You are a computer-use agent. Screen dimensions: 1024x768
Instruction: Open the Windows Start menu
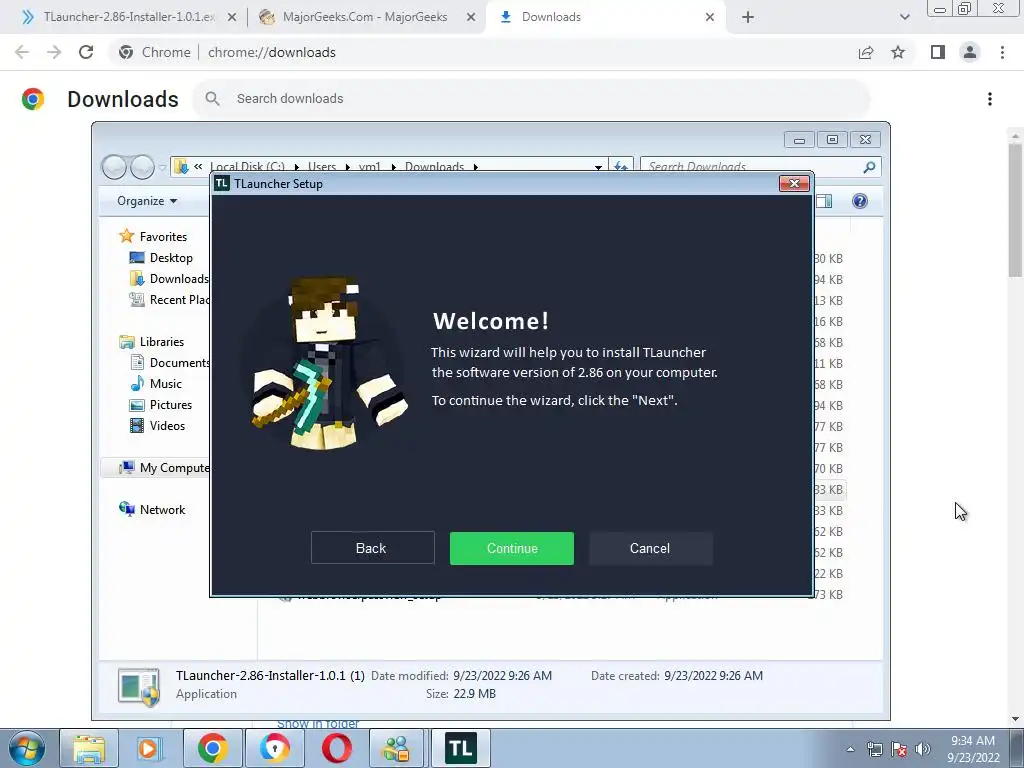coord(27,748)
